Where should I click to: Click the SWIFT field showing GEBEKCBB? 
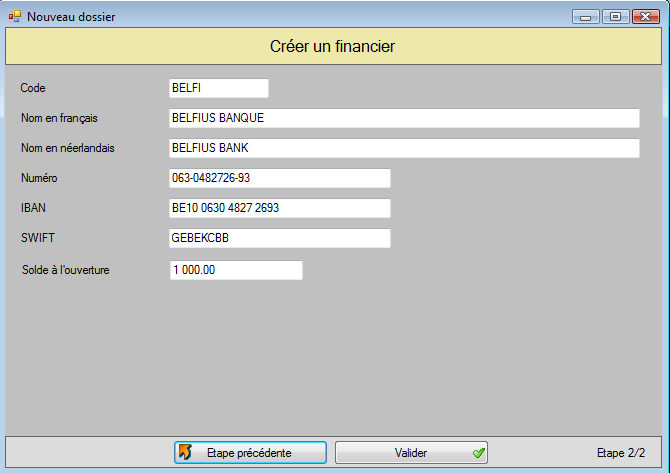pos(280,238)
